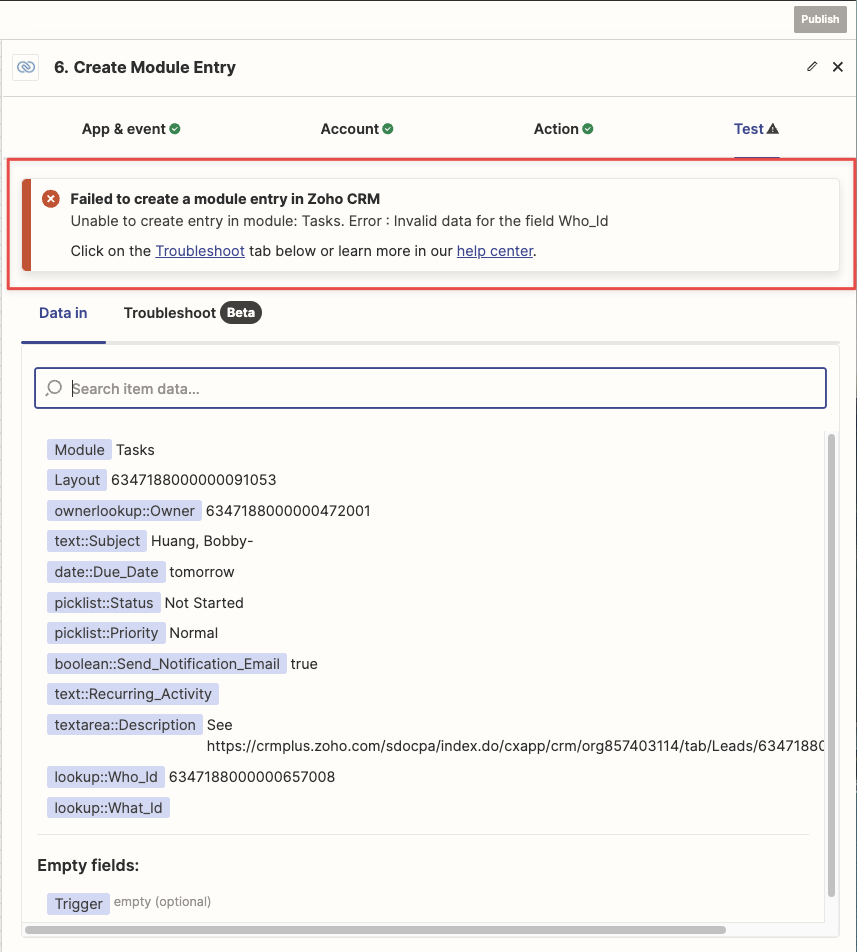Click the Layout value 6347188000000091053
The width and height of the screenshot is (857, 952).
[194, 480]
